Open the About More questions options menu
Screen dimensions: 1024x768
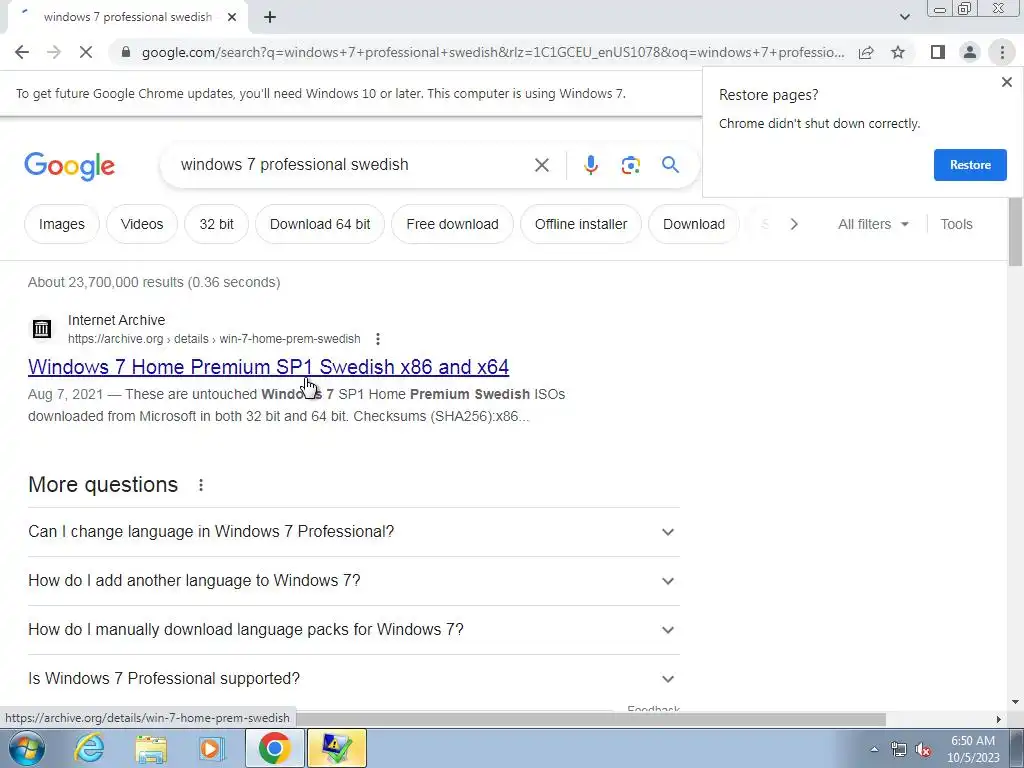(201, 485)
